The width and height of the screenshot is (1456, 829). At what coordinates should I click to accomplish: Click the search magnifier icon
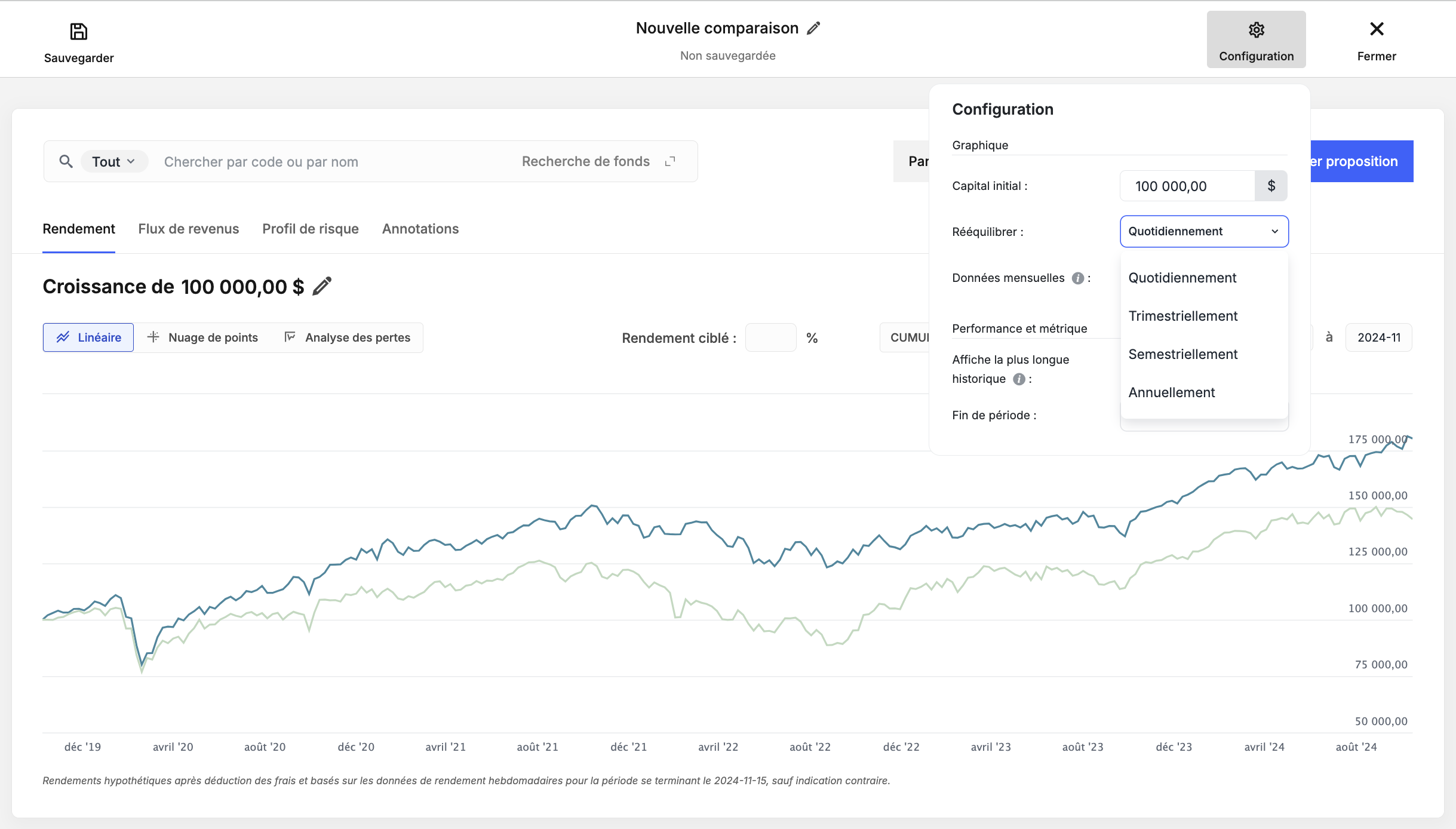coord(66,161)
